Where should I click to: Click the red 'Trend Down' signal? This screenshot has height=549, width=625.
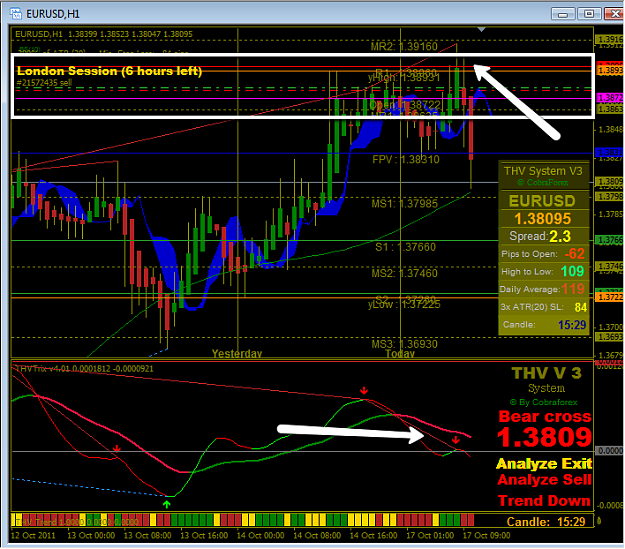pos(544,501)
